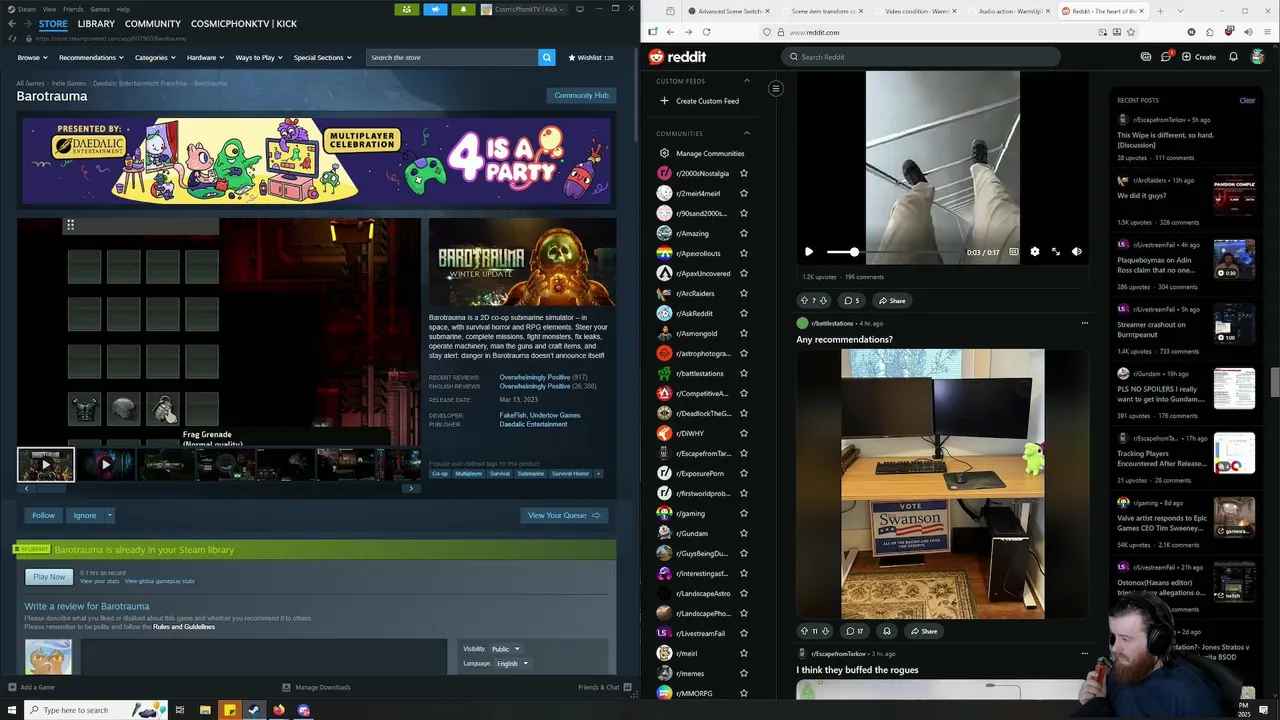Expand Steam Categories dropdown
Image resolution: width=1280 pixels, height=720 pixels.
pos(155,57)
